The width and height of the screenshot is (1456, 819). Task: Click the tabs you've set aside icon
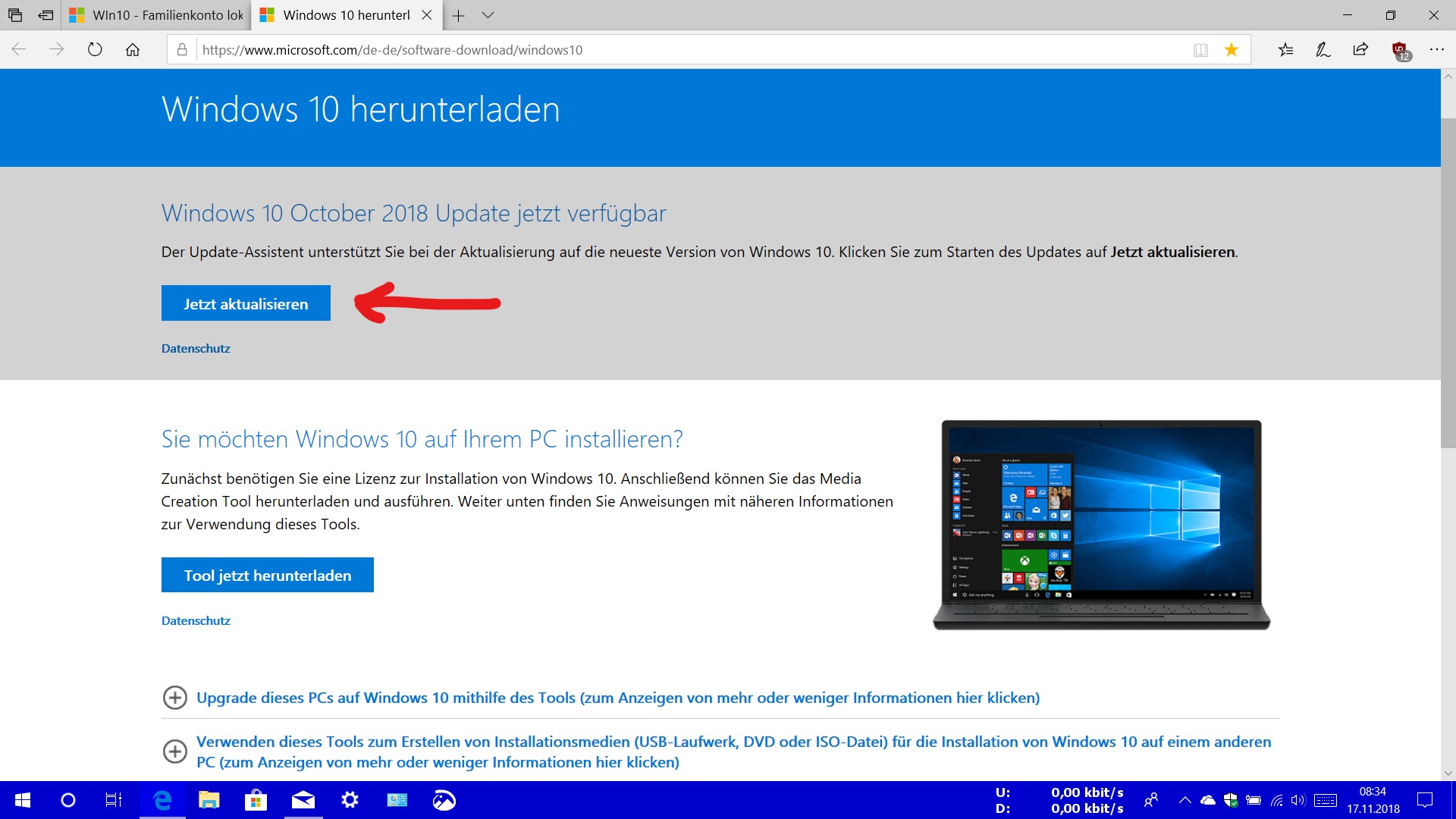[15, 15]
